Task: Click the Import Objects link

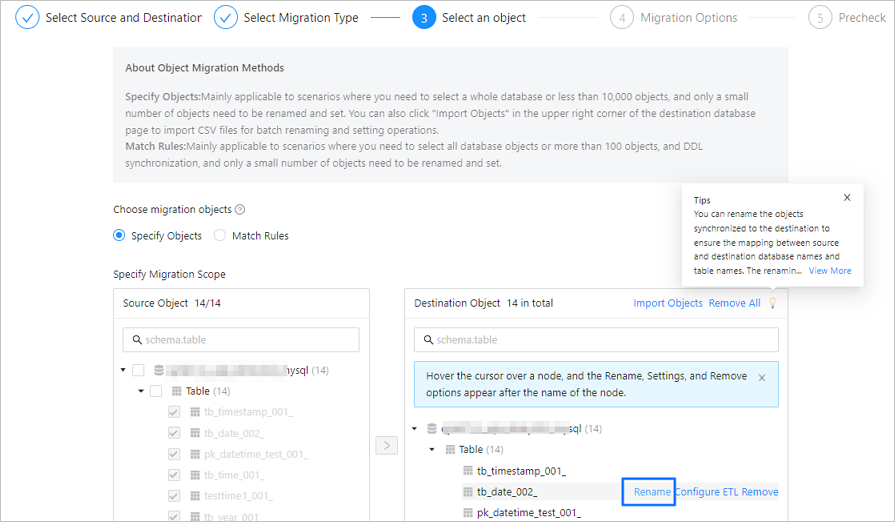Action: click(x=667, y=303)
